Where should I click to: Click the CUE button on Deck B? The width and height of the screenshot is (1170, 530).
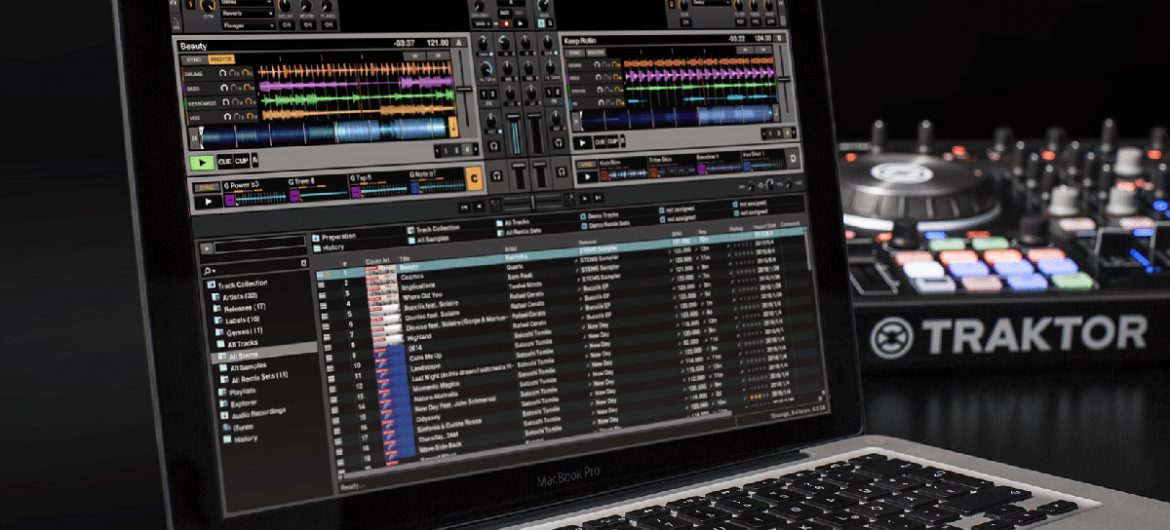point(600,142)
